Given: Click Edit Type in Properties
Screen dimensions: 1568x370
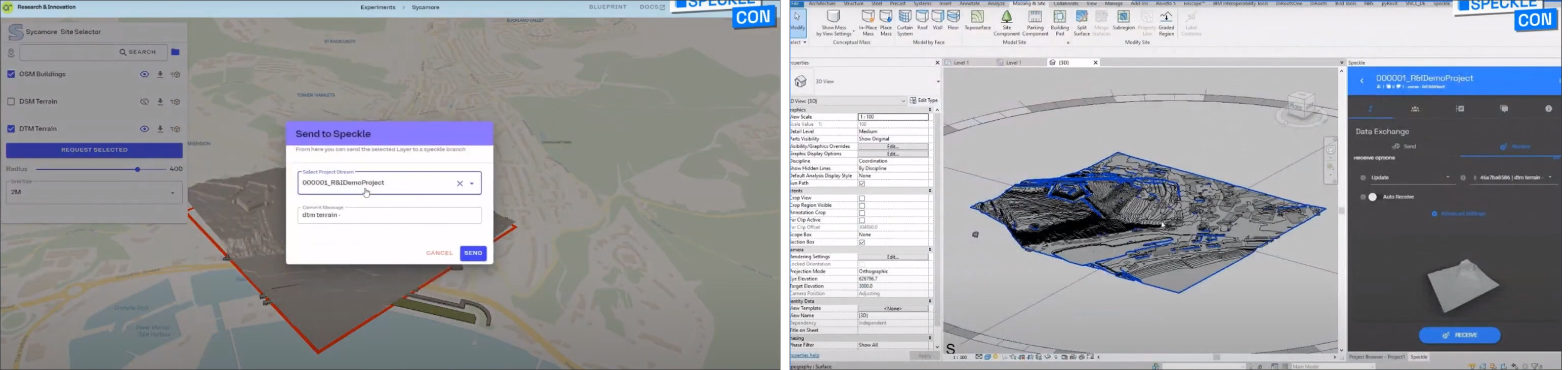Looking at the screenshot, I should point(924,101).
